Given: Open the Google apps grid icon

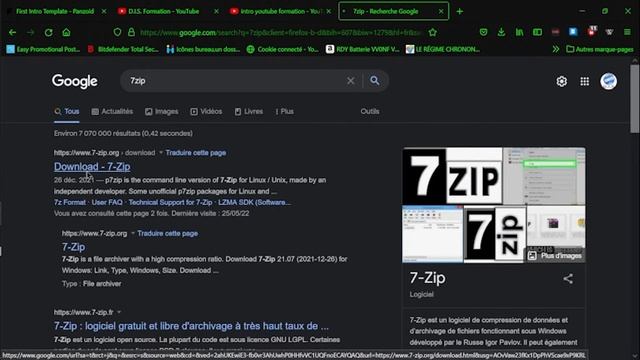Looking at the screenshot, I should point(584,81).
